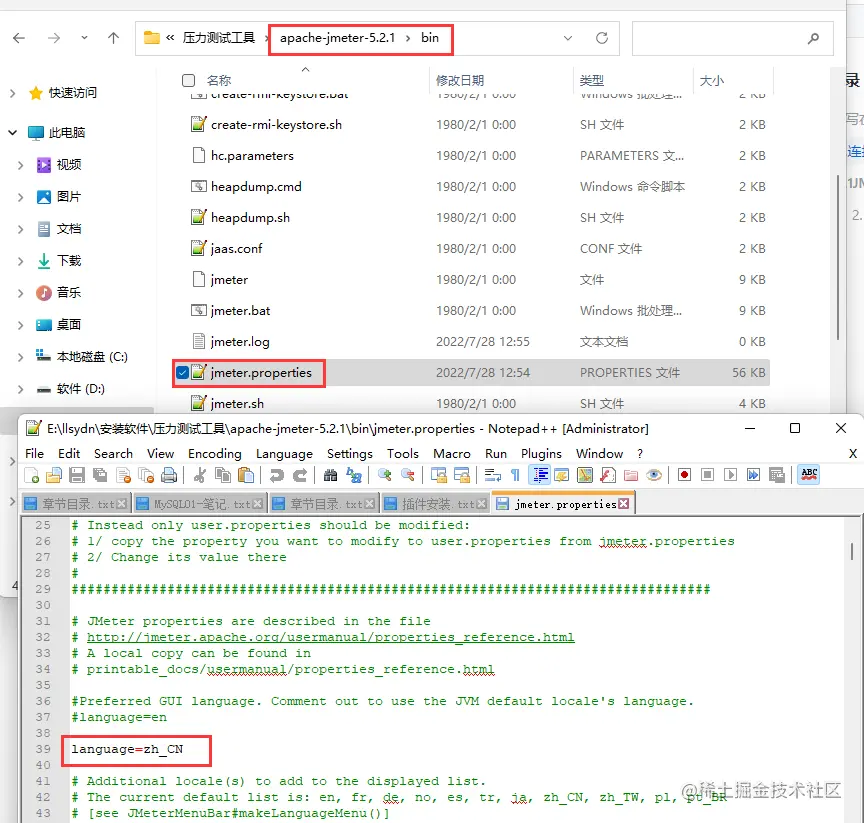Zoom in using magnifier plus icon
The width and height of the screenshot is (864, 823).
[384, 475]
